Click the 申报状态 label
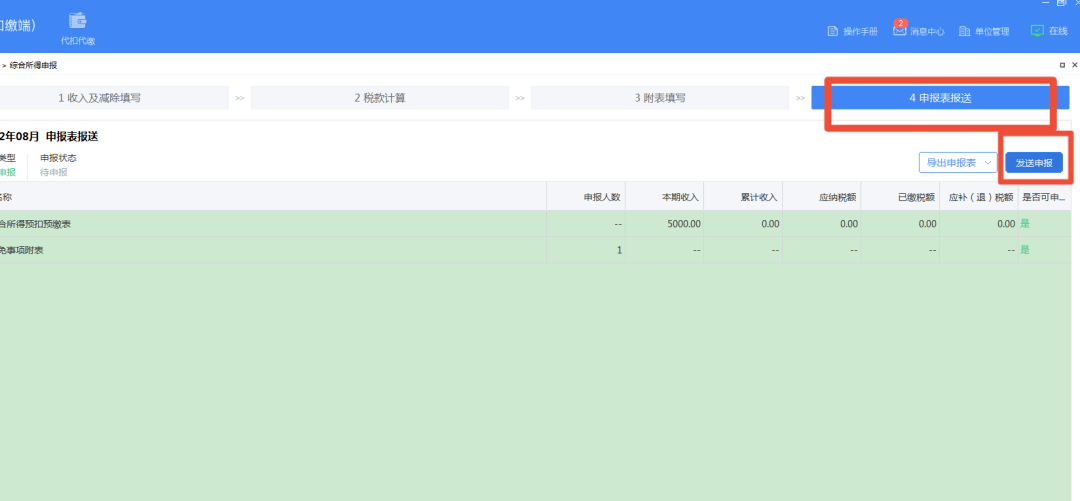The image size is (1080, 501). coord(59,158)
